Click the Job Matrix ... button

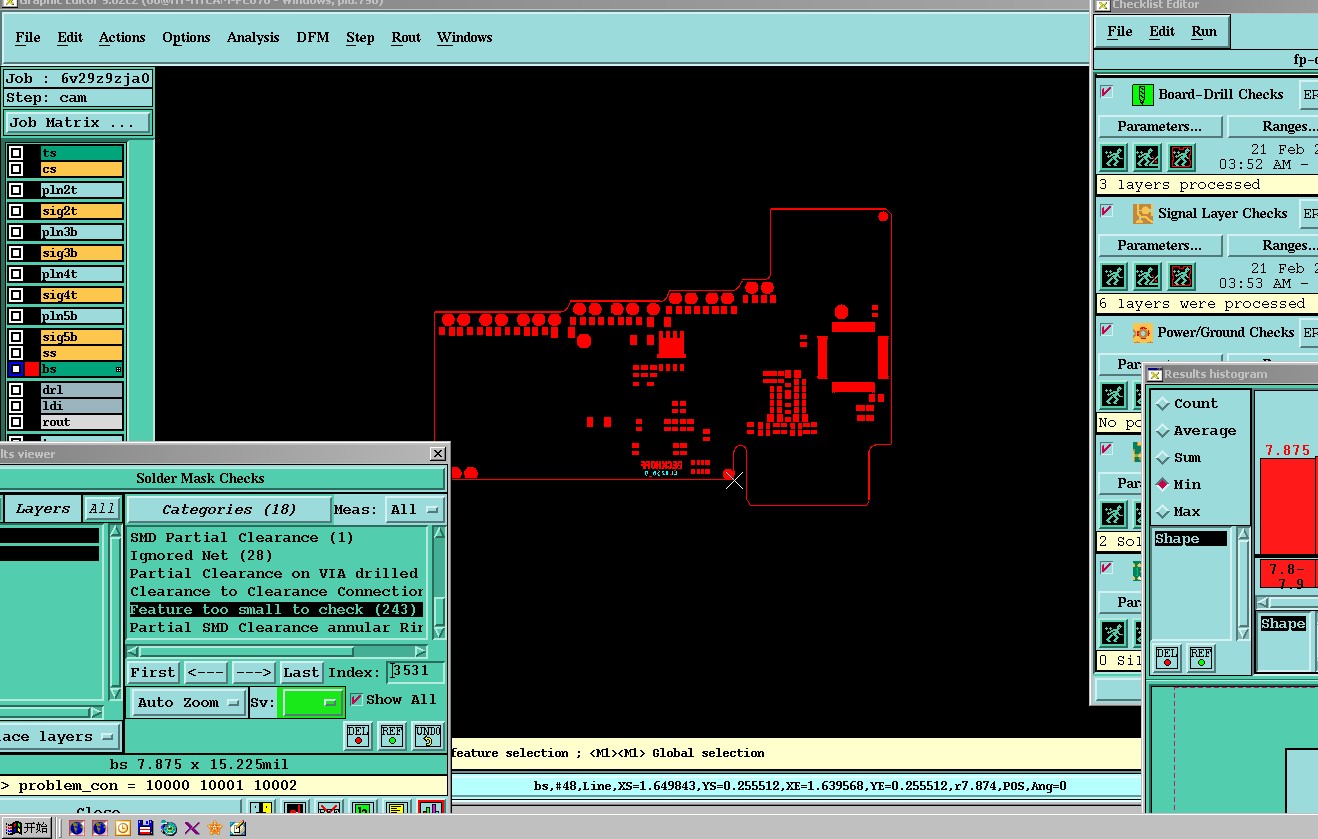point(78,123)
